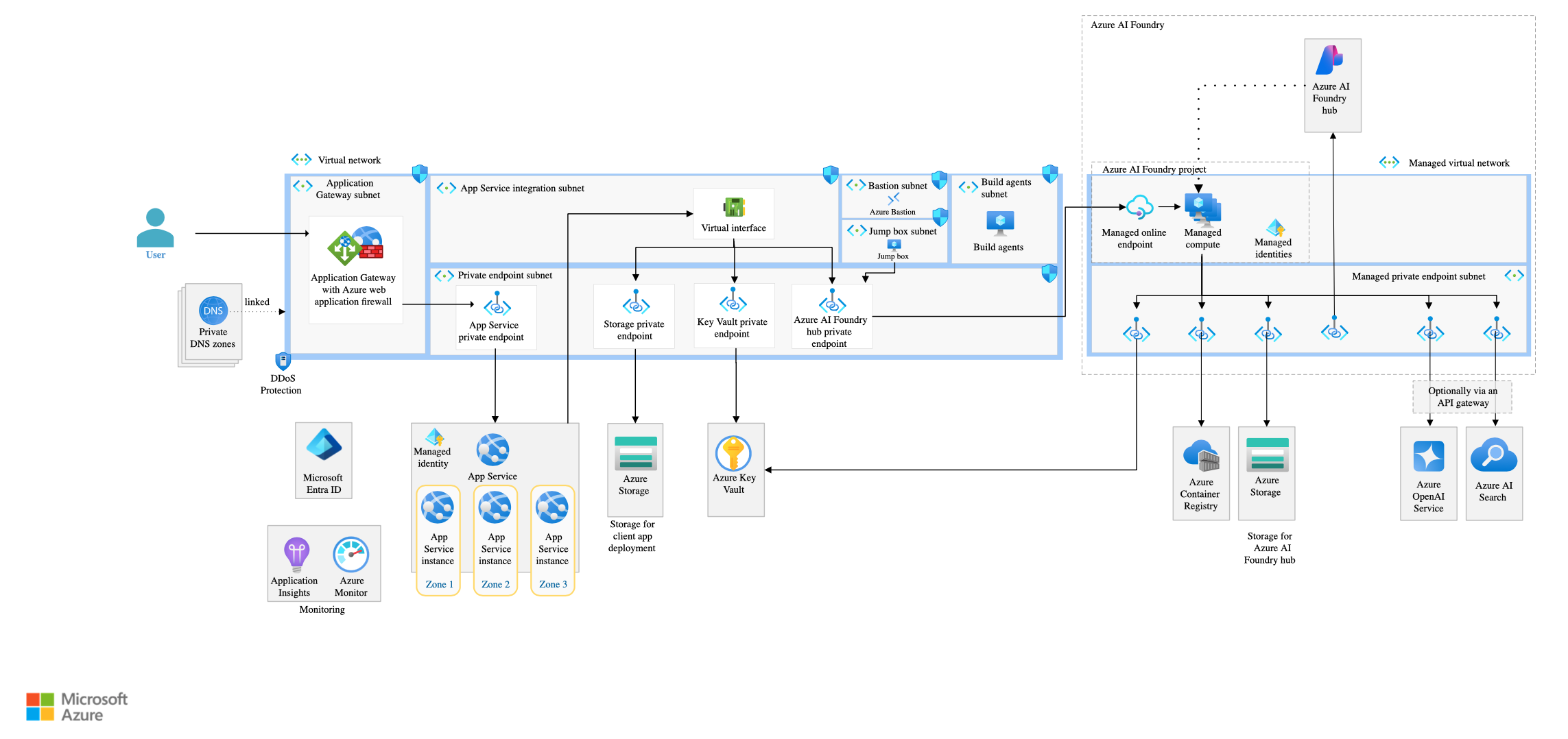This screenshot has height=739, width=1568.
Task: Click the shield on Build agents subnet
Action: tap(1050, 173)
